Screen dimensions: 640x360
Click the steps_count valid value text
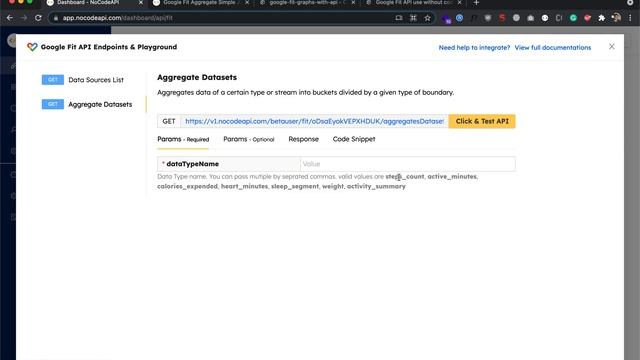click(x=405, y=176)
